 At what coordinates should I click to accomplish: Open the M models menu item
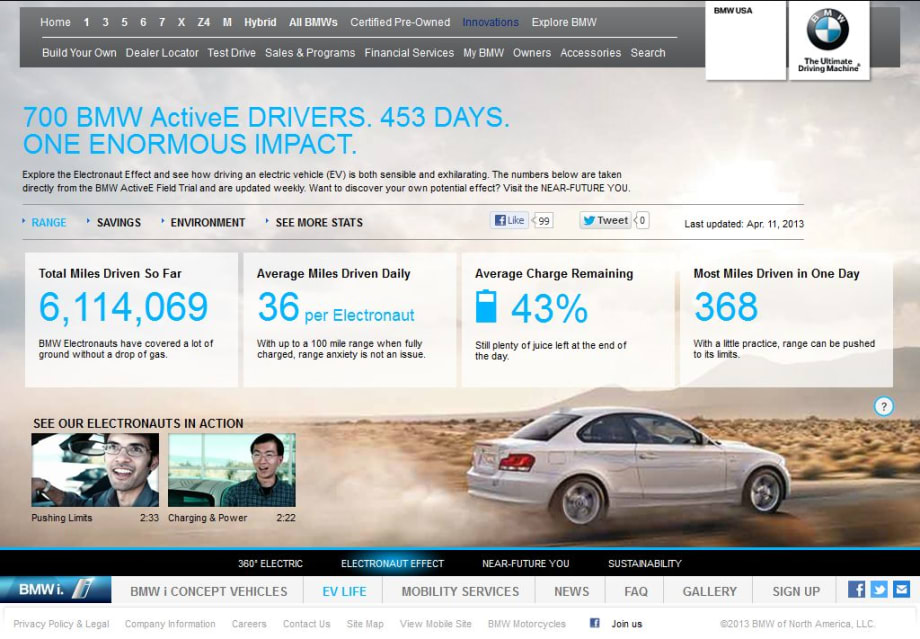click(227, 22)
